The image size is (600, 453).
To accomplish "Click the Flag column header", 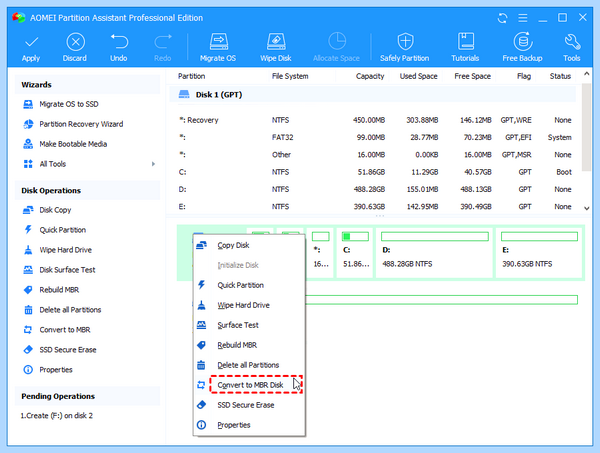I will 524,76.
